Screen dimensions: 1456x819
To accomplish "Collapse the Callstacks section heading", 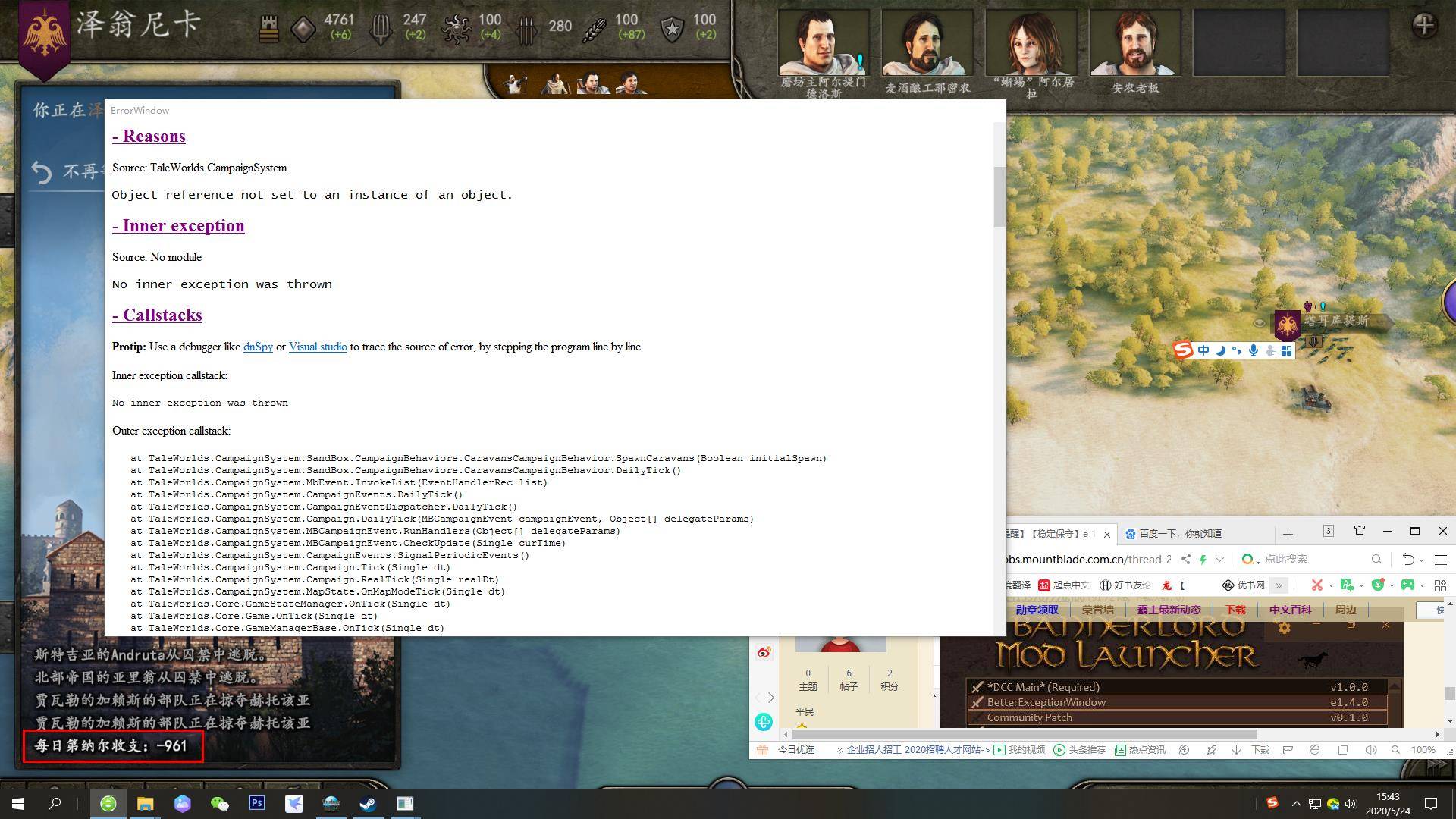I will 157,315.
